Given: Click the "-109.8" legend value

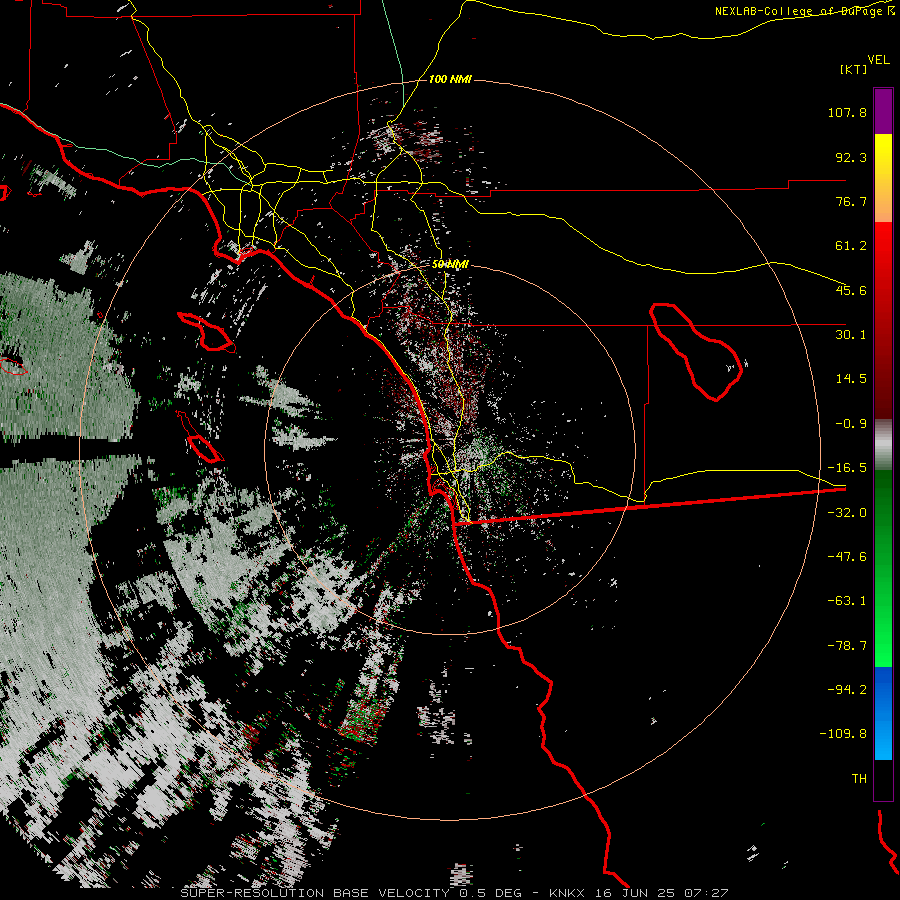Looking at the screenshot, I should pos(843,734).
